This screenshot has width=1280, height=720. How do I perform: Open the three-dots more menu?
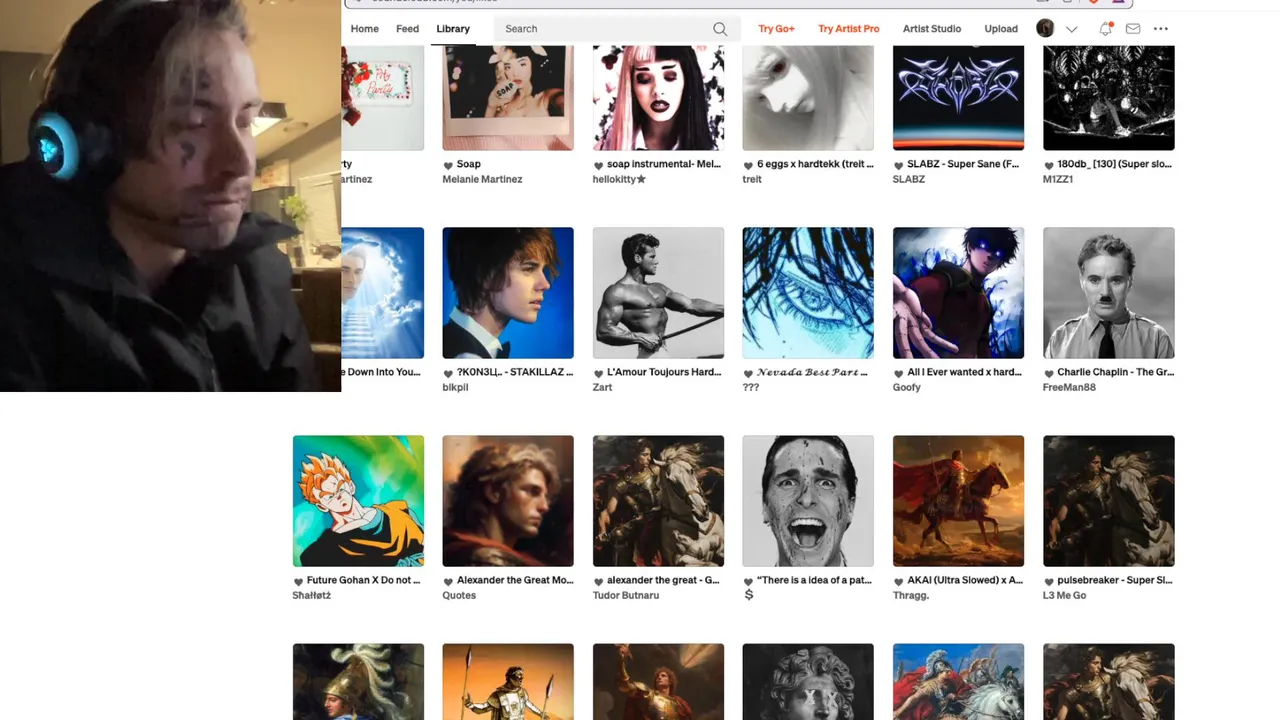[1161, 29]
